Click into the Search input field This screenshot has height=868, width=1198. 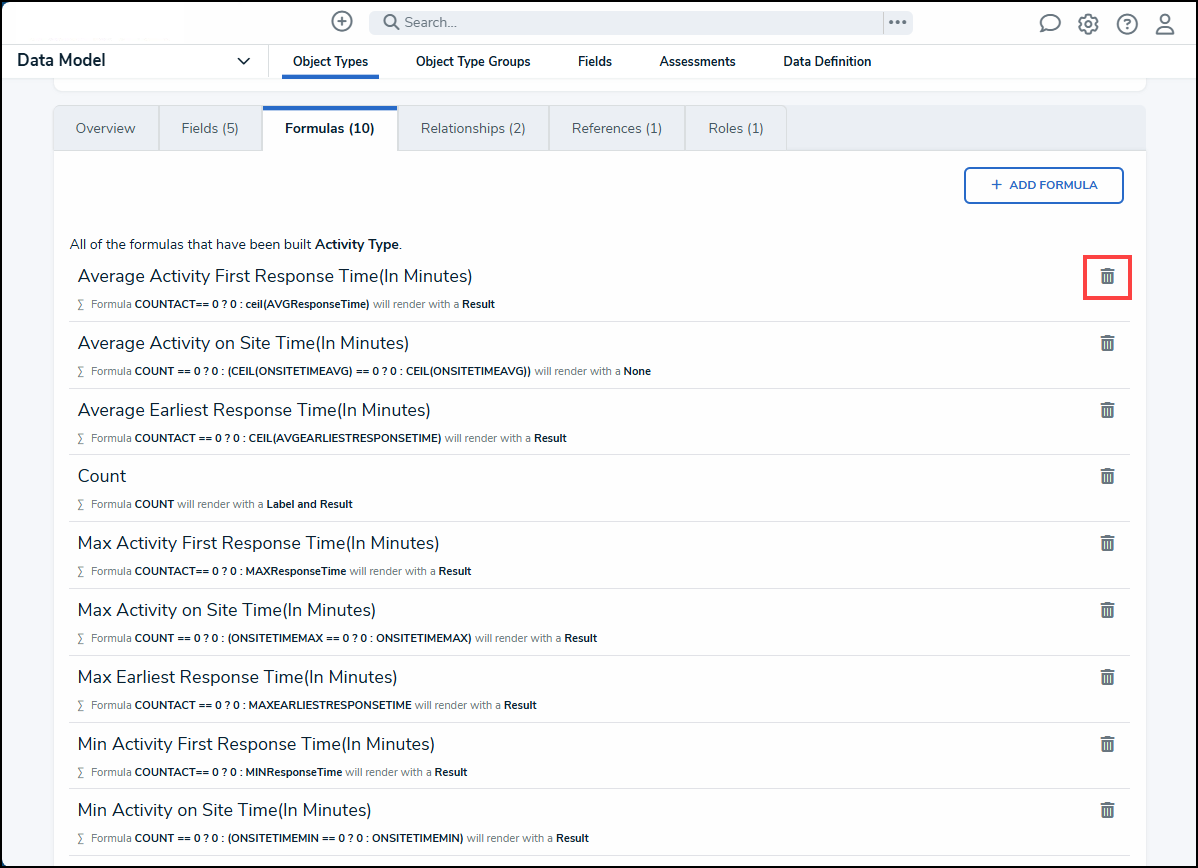click(630, 22)
